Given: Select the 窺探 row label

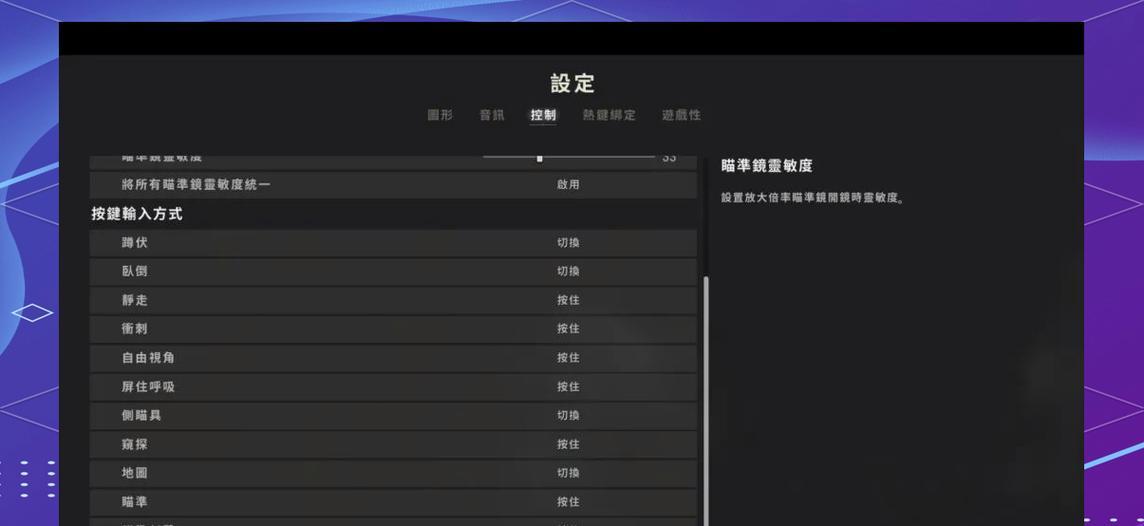Looking at the screenshot, I should coord(135,444).
